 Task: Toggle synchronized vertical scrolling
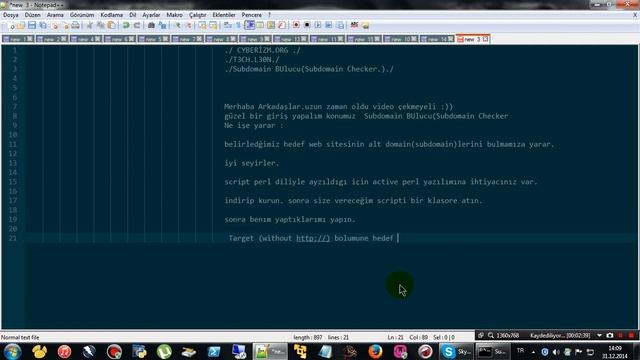coord(202,25)
